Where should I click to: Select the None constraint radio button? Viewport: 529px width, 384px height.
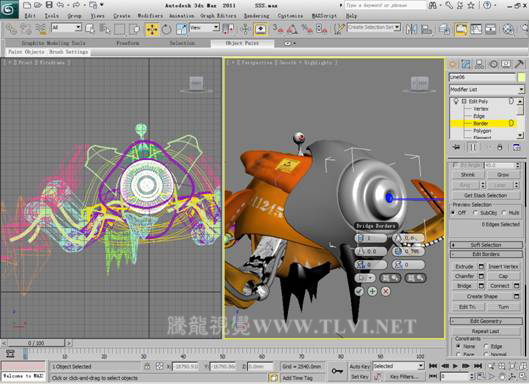[x=458, y=346]
